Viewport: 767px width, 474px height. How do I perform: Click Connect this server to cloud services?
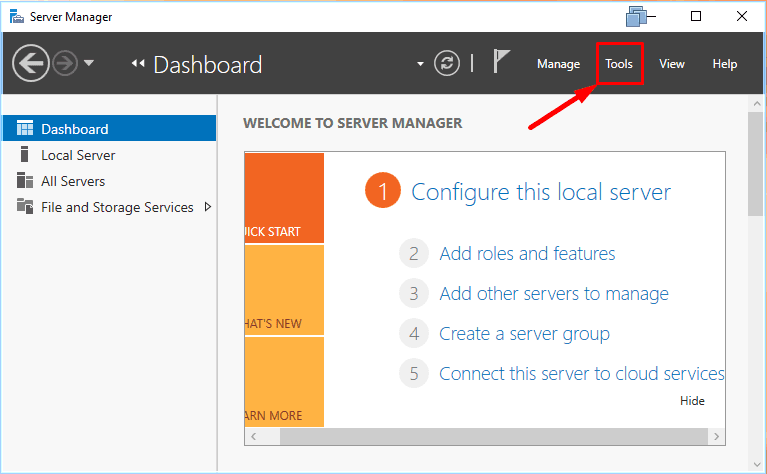(582, 374)
